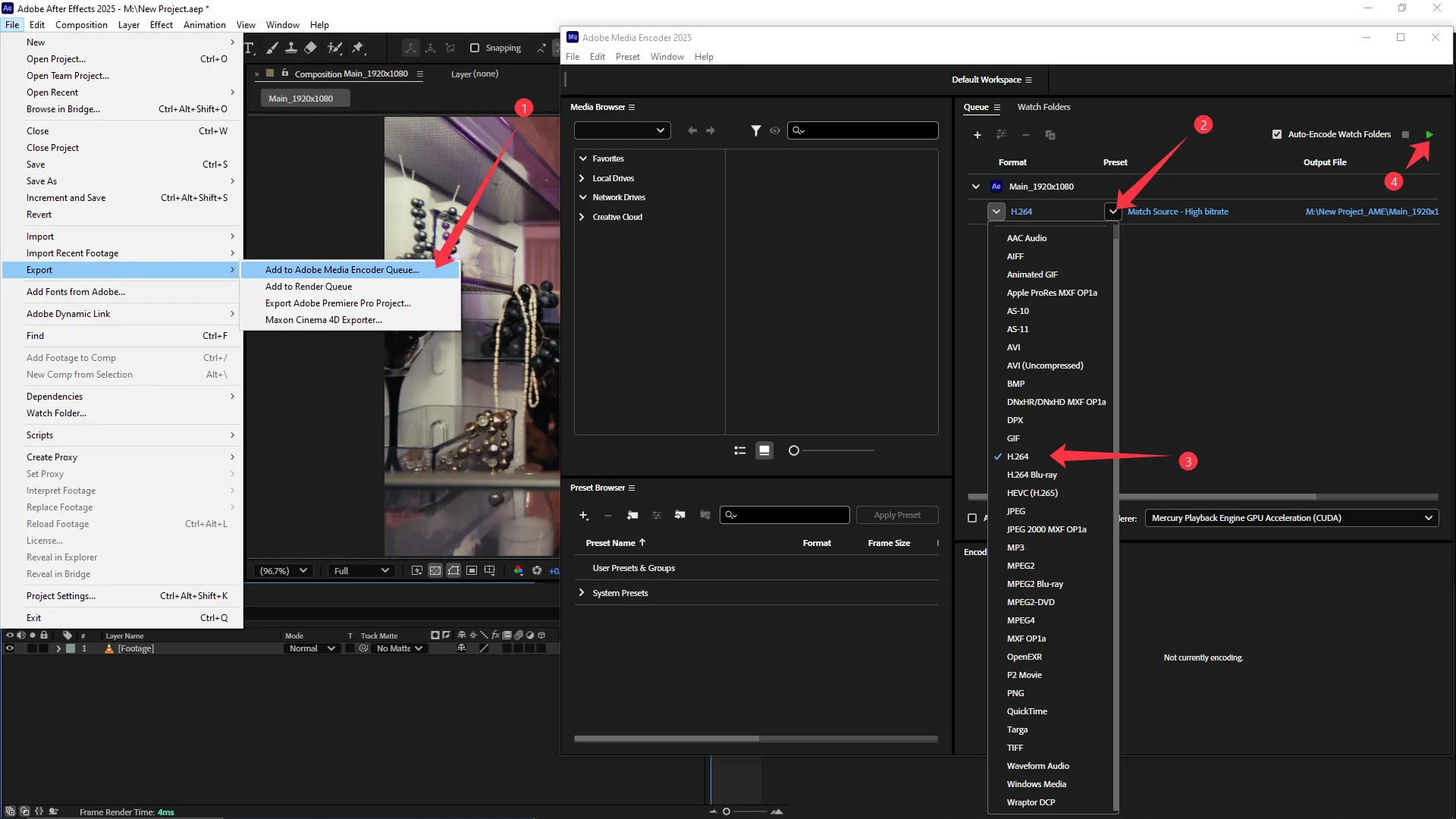Uncheck Auto-Encode Watch Folders checkbox
1456x819 pixels.
click(x=1277, y=134)
